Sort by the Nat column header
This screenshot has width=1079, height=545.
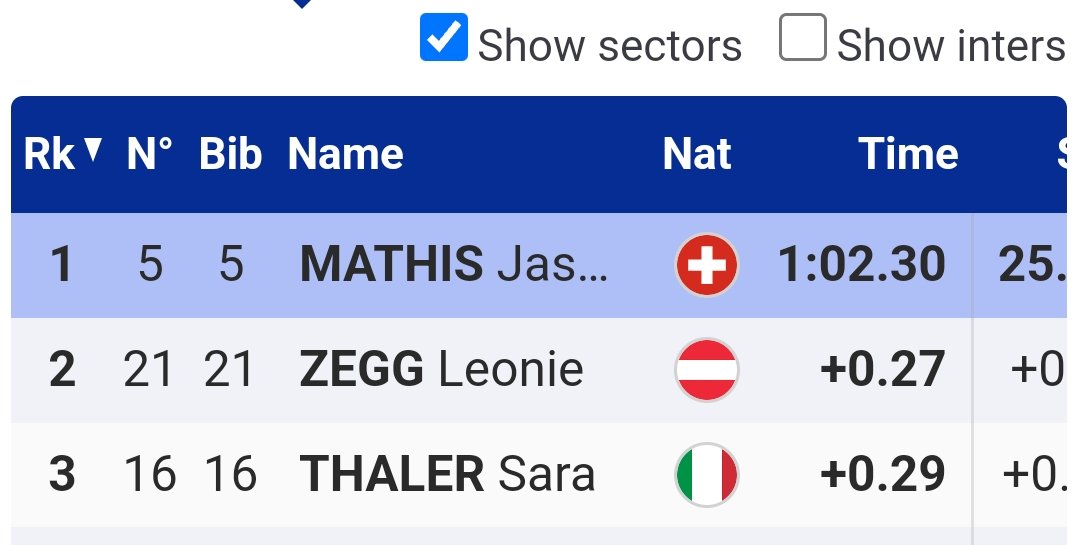pyautogui.click(x=696, y=153)
